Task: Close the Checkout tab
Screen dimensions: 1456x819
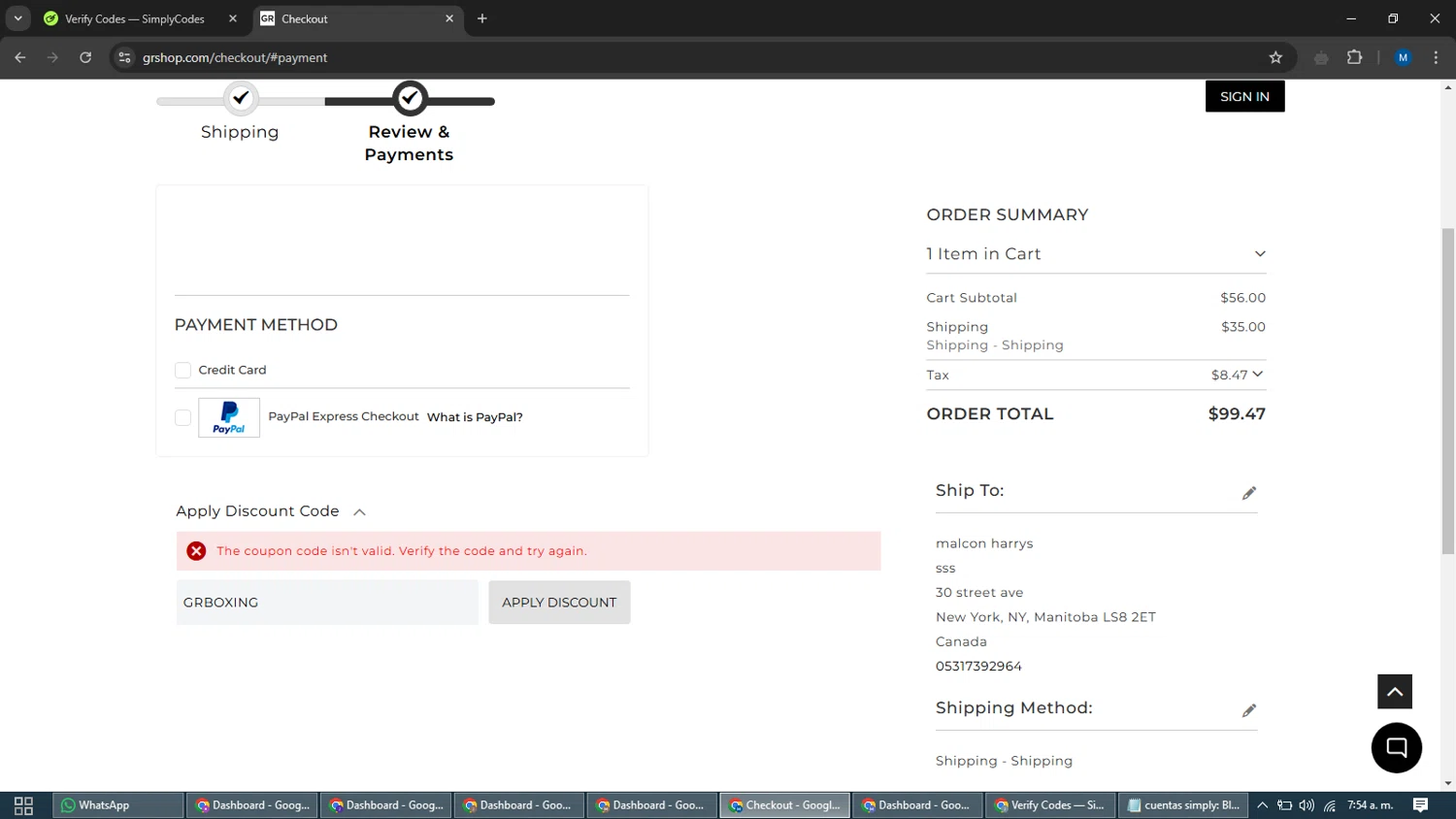Action: click(x=449, y=18)
